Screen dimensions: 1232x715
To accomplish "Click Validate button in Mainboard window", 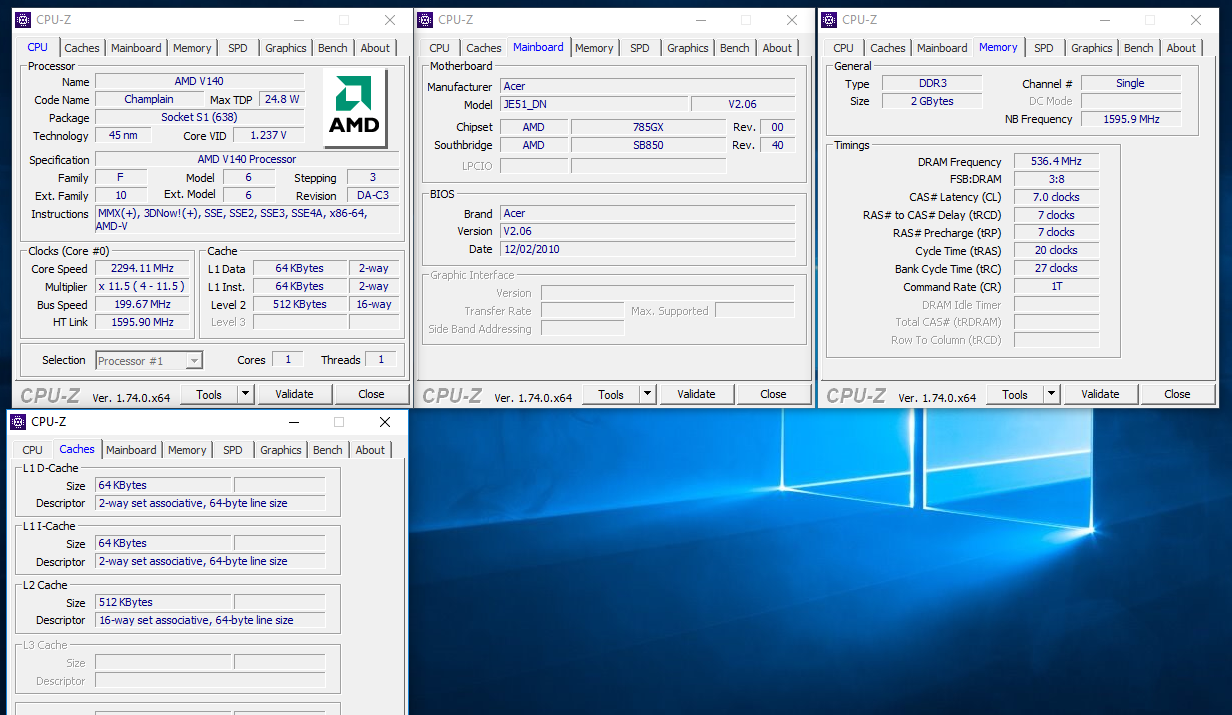I will [x=696, y=394].
